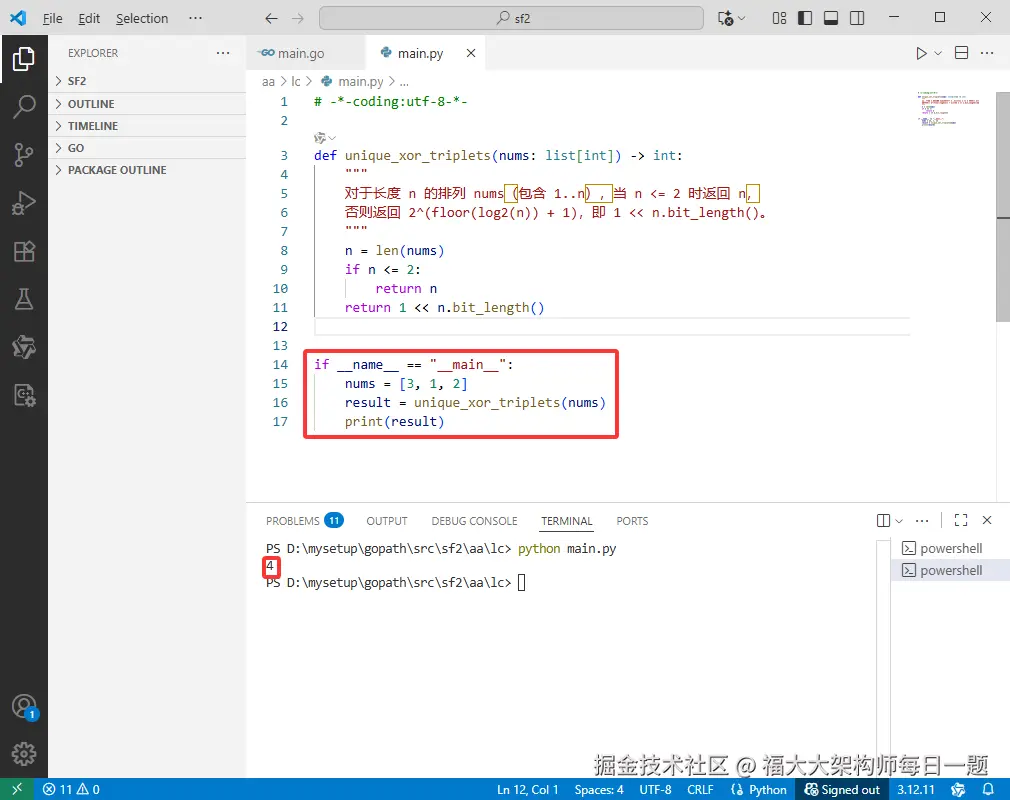The height and width of the screenshot is (800, 1010).
Task: Toggle the bottom panel layout button
Action: pyautogui.click(x=831, y=18)
